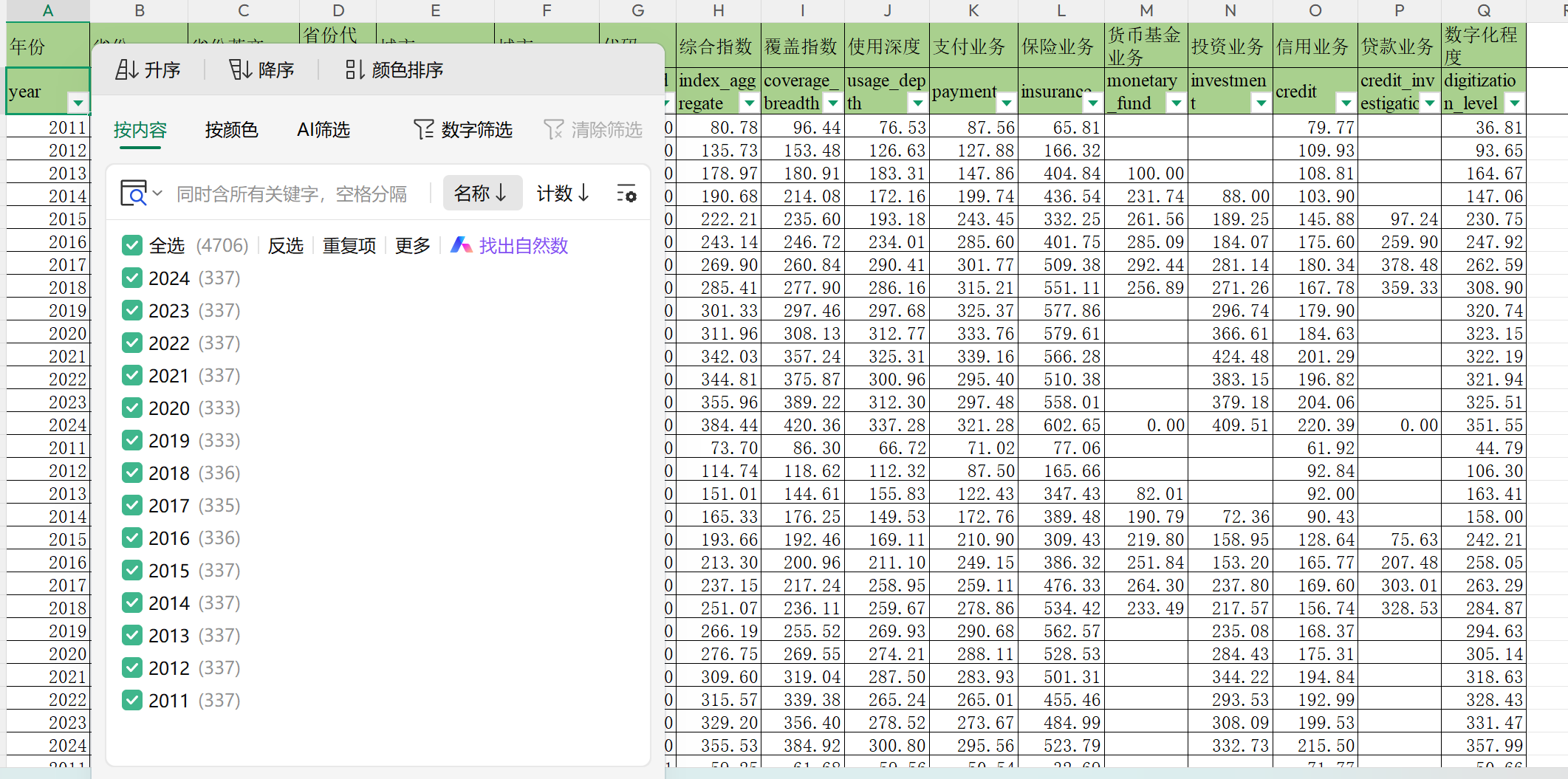Select the 覆盖指数 header cell
The image size is (1568, 779).
point(802,46)
